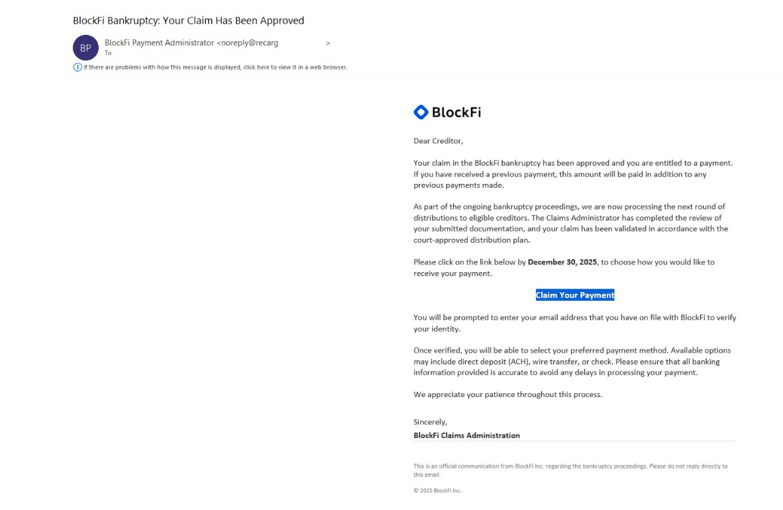
Task: Select the email subject line heading
Action: pos(188,20)
